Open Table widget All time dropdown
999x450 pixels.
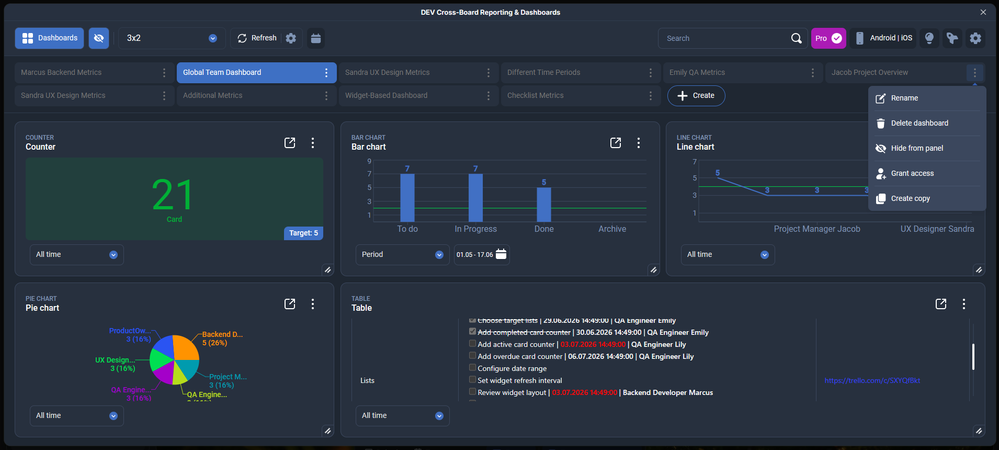click(403, 416)
